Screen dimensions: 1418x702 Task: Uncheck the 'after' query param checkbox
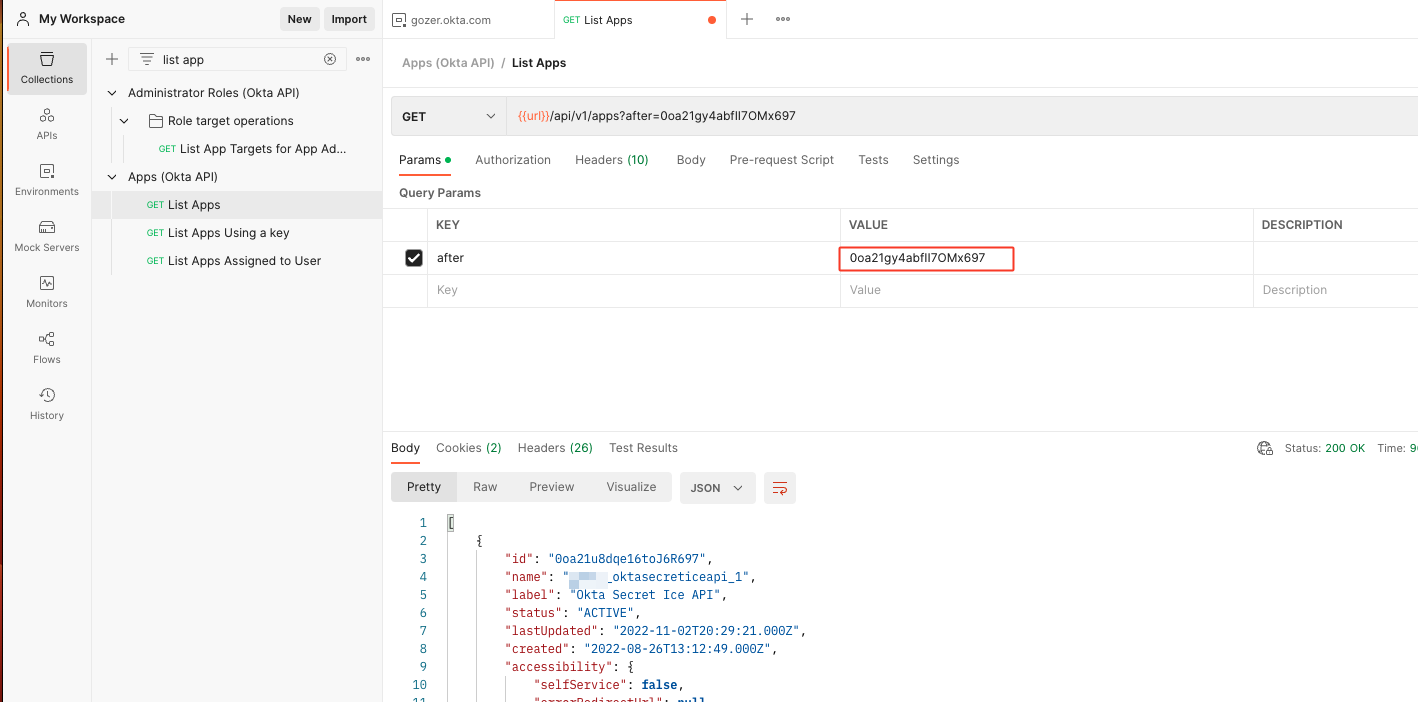click(x=414, y=258)
